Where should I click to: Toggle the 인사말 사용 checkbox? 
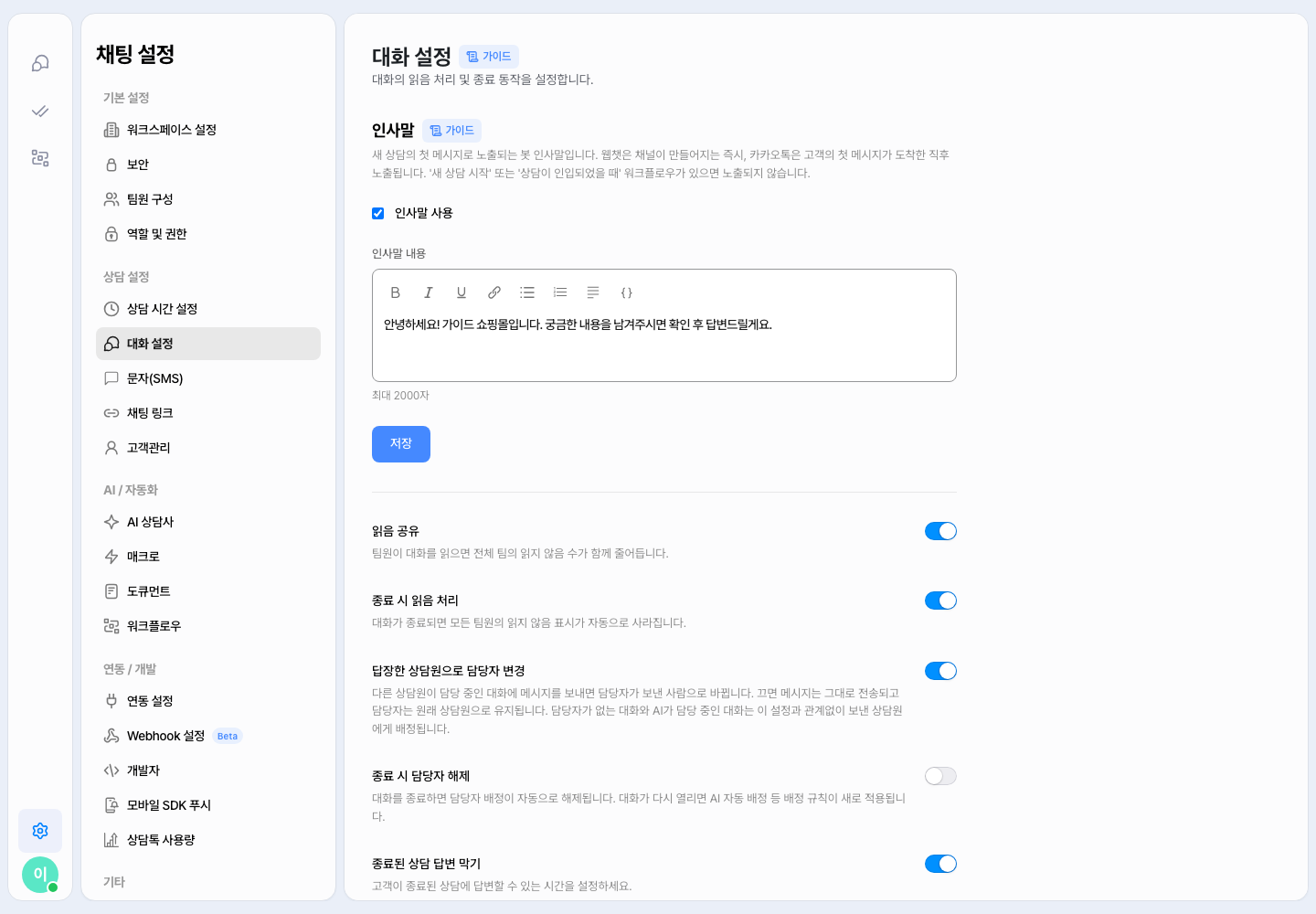click(x=377, y=213)
